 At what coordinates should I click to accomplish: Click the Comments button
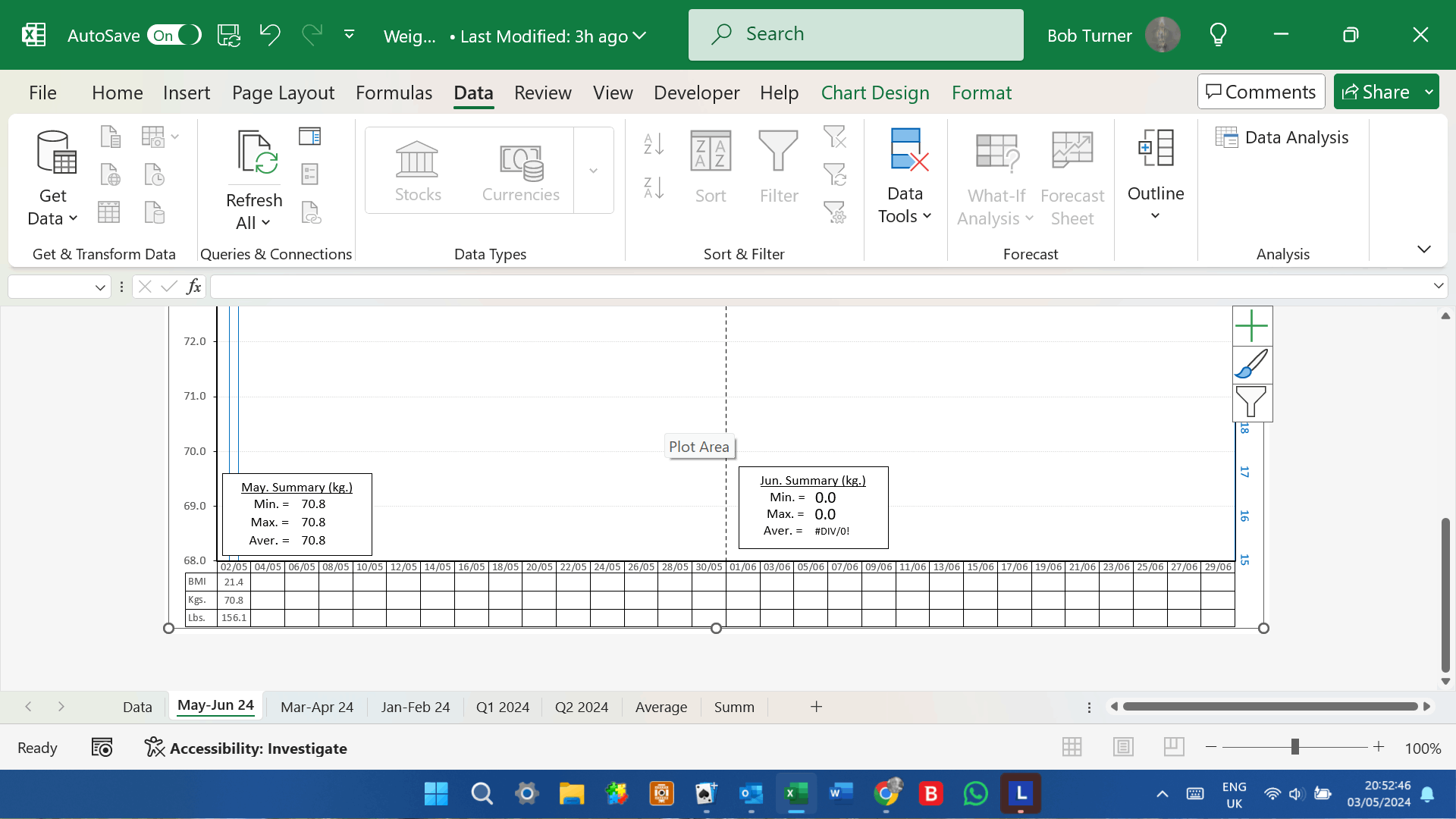(1261, 92)
